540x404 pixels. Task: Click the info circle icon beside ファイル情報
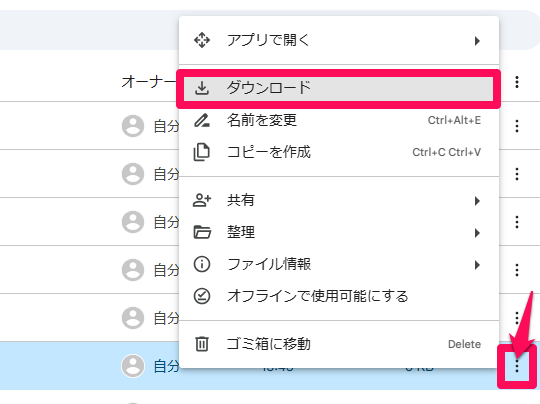(x=202, y=264)
